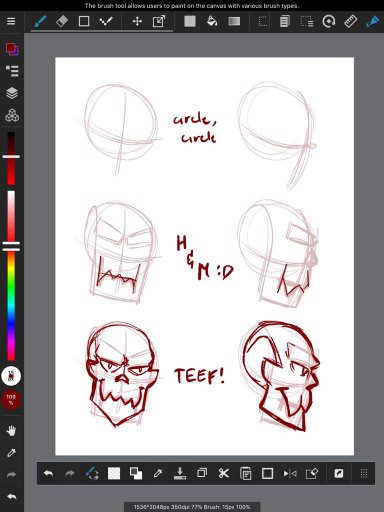Image resolution: width=384 pixels, height=512 pixels.
Task: Open the hamburger main menu
Action: tap(11, 21)
